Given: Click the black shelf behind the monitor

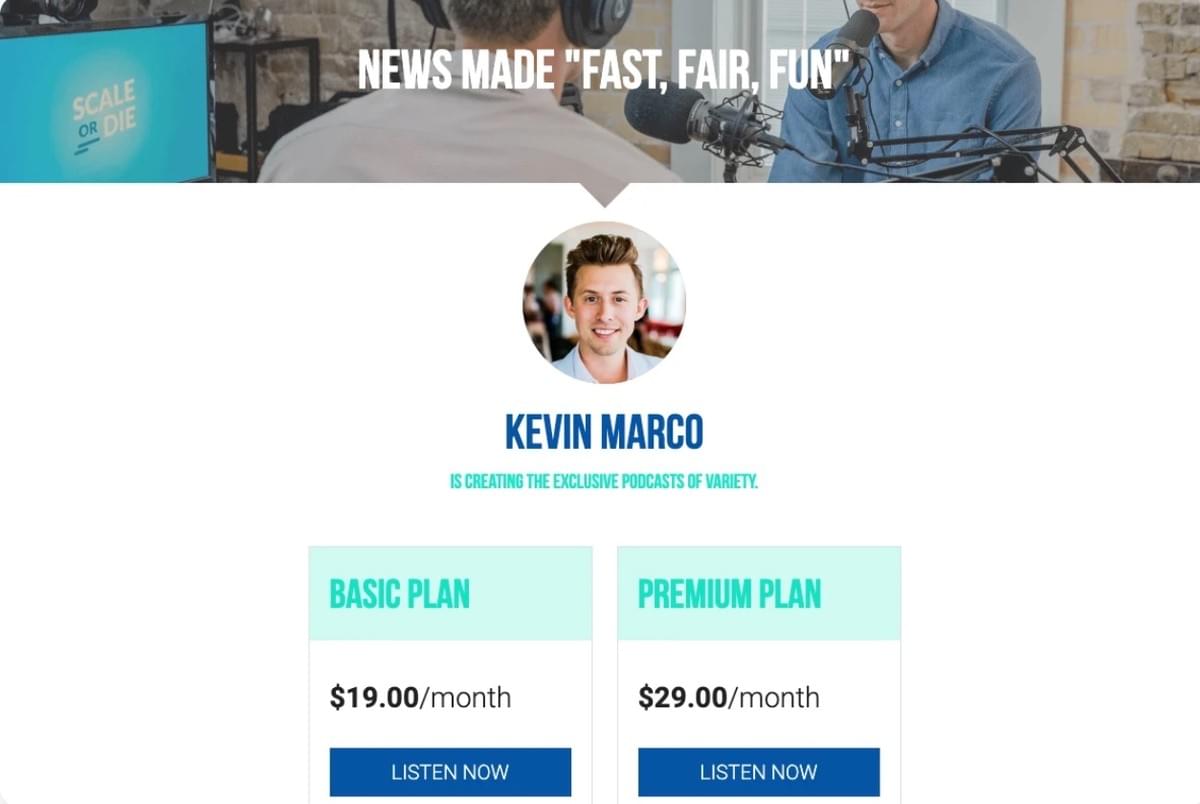Looking at the screenshot, I should [x=268, y=100].
